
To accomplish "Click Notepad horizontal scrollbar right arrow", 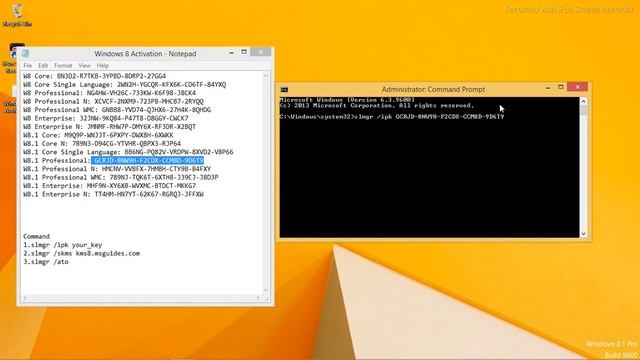I will (x=258, y=298).
